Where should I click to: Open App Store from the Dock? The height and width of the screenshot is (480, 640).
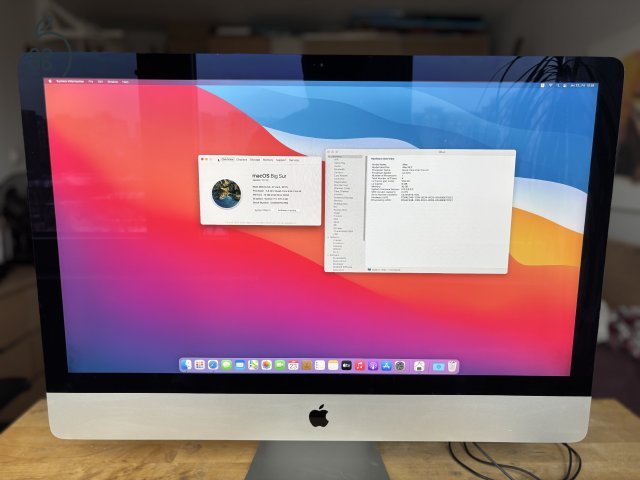(387, 366)
